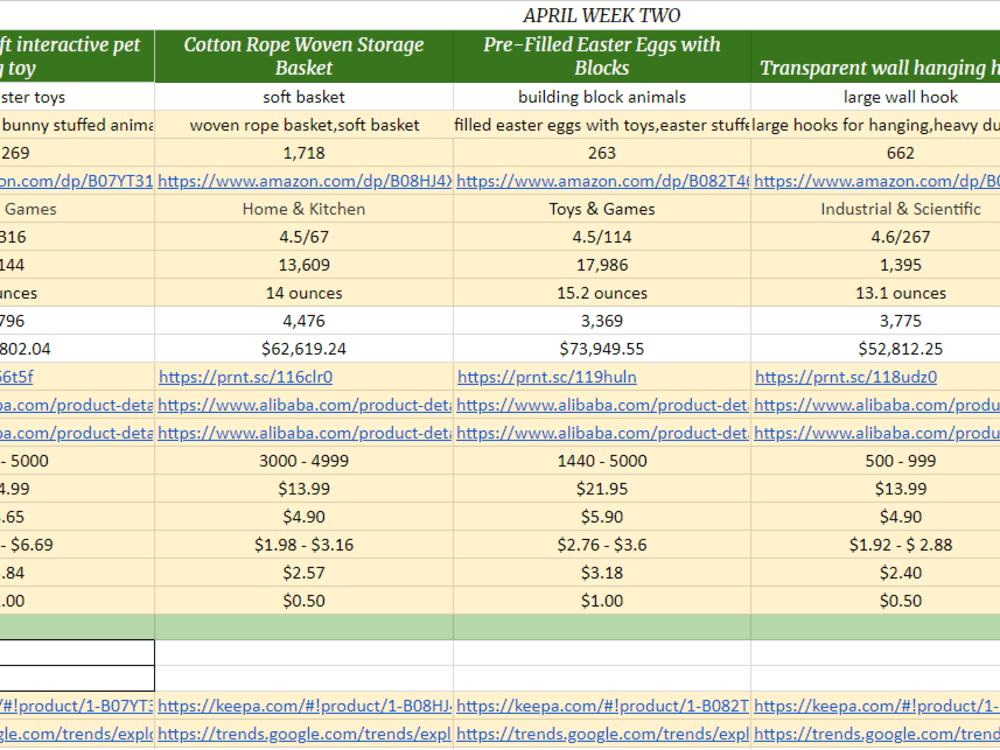The height and width of the screenshot is (750, 1000).
Task: Select the MOQ cell 500 - 999
Action: pos(876,461)
